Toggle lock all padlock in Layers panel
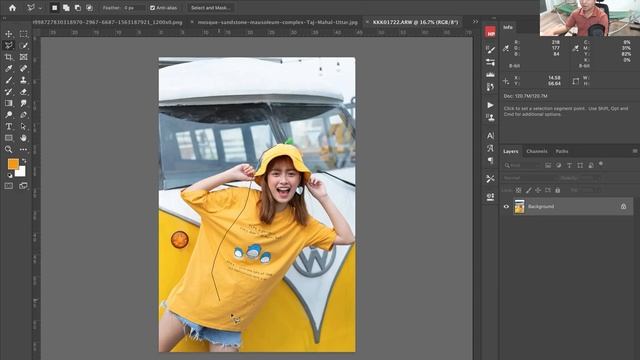 [558, 190]
